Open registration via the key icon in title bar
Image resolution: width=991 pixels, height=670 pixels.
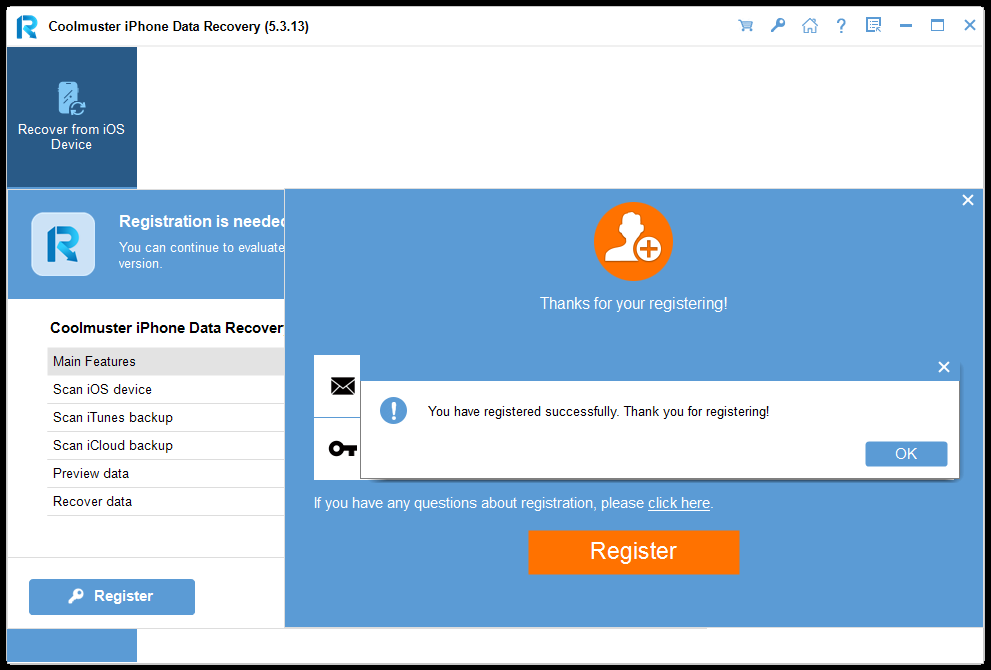click(x=778, y=26)
